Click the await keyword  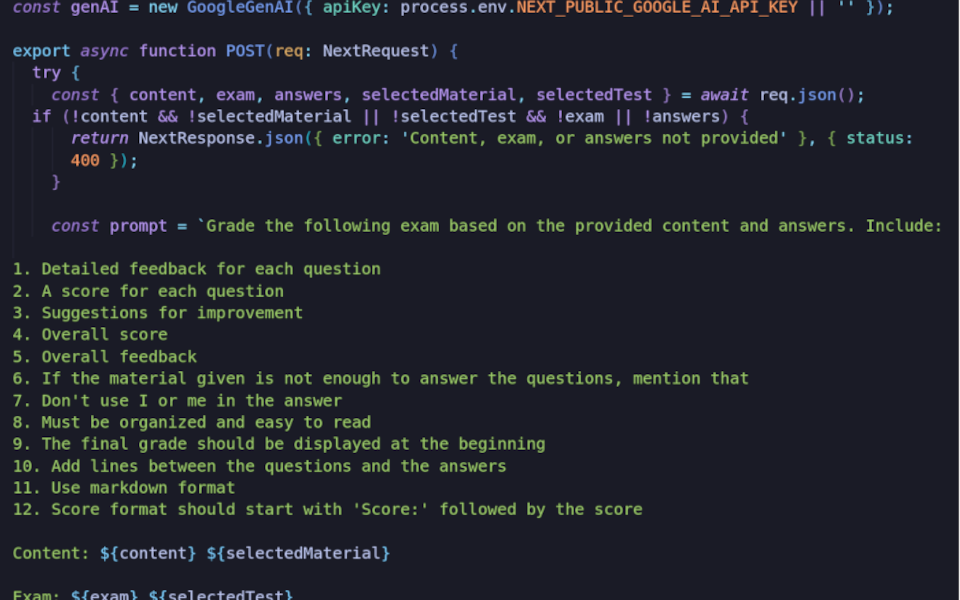727,95
